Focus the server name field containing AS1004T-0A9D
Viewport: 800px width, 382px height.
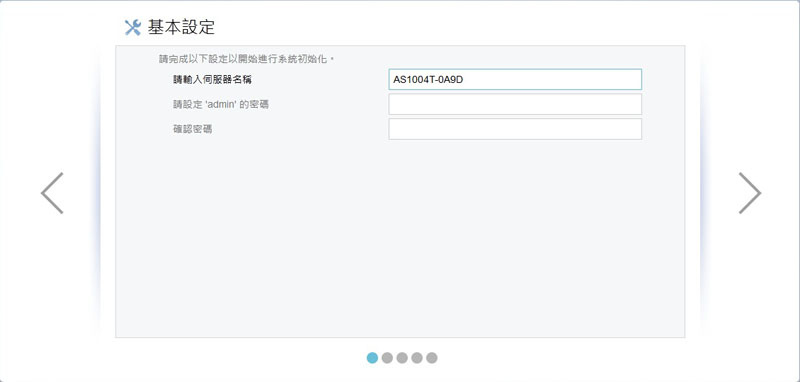pos(515,80)
